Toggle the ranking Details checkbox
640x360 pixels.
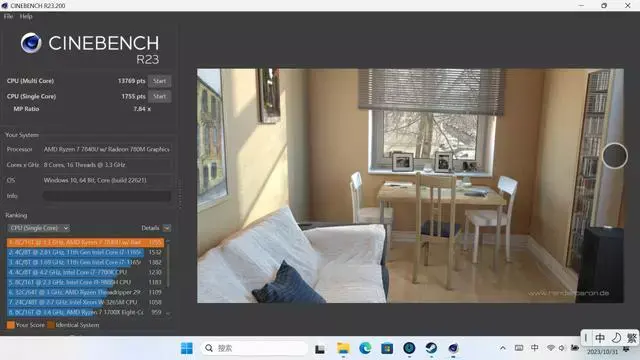click(x=167, y=228)
